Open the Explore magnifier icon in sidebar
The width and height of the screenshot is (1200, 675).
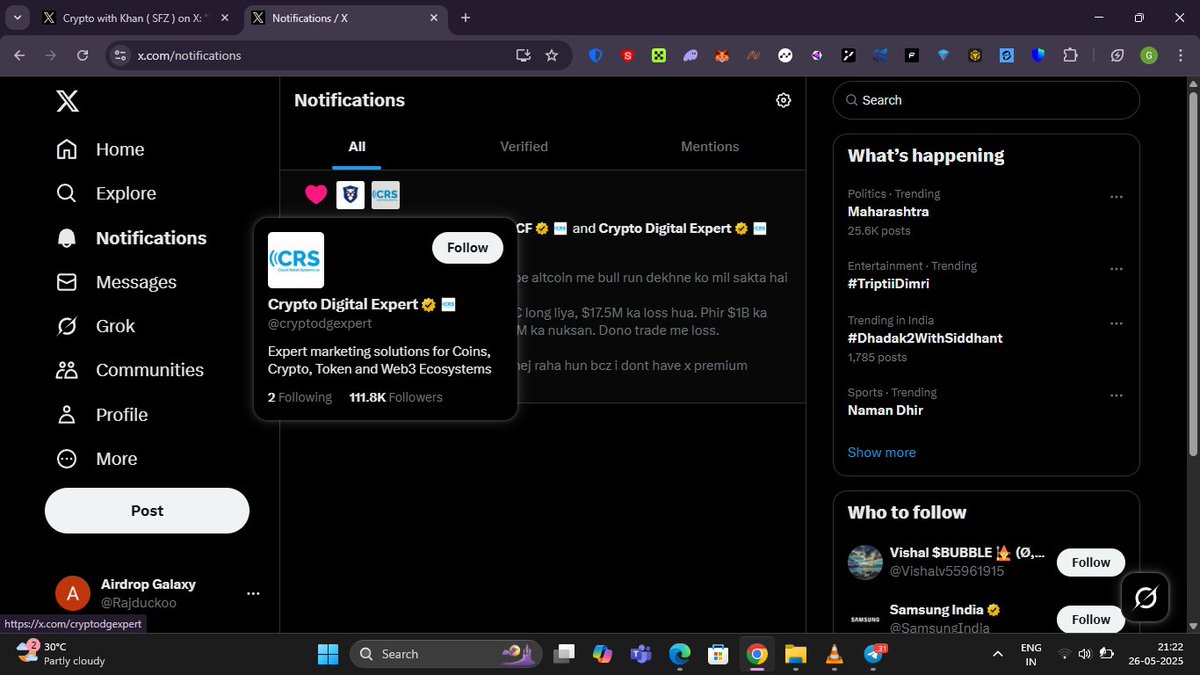coord(67,193)
